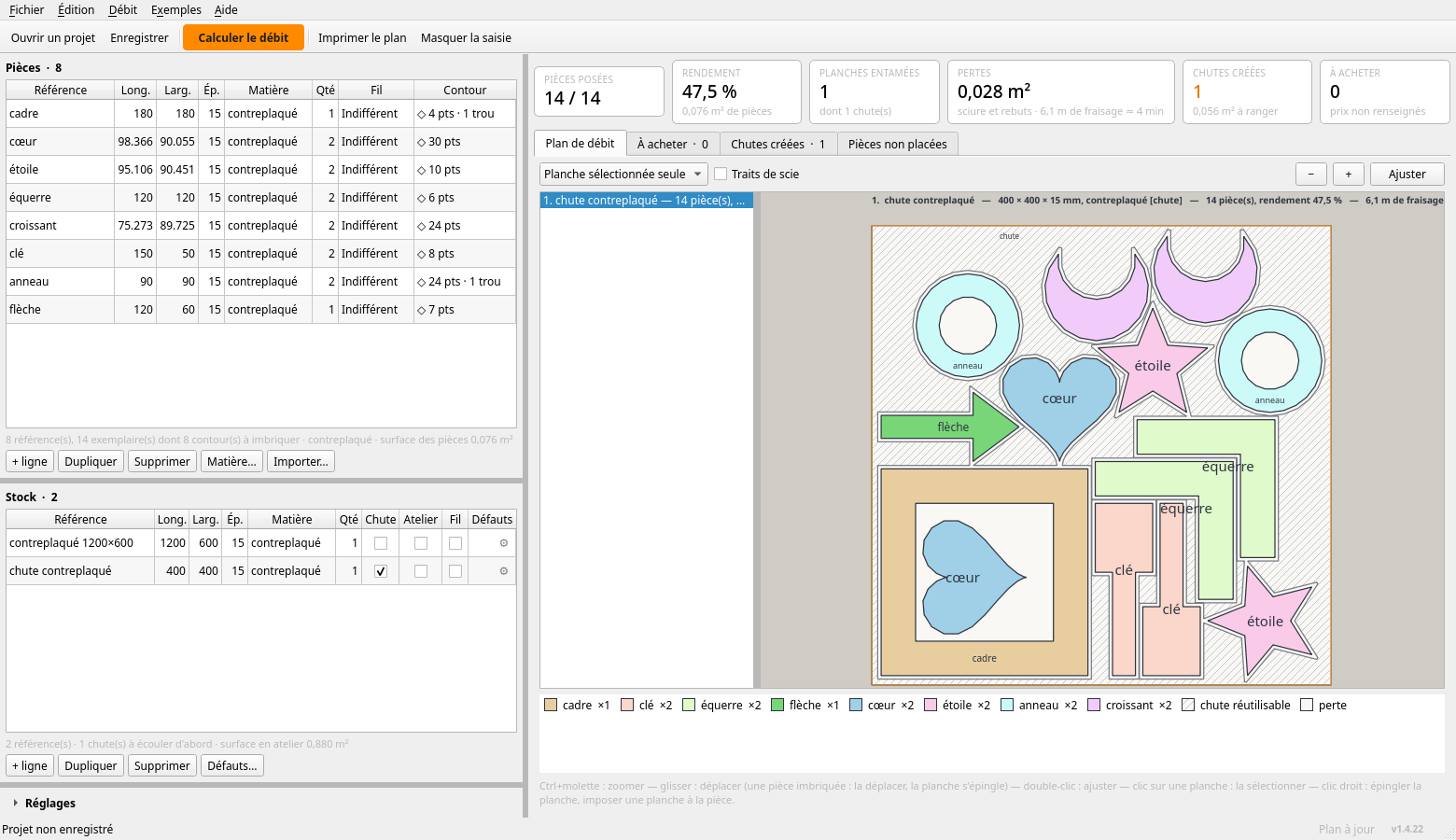Click Importer... in Pièces panel

point(301,462)
